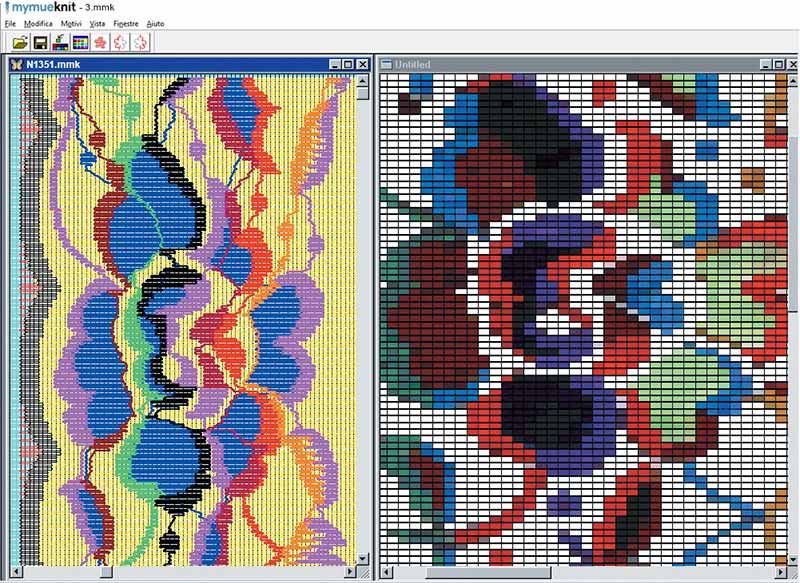Open the Motivi menu

pos(71,22)
